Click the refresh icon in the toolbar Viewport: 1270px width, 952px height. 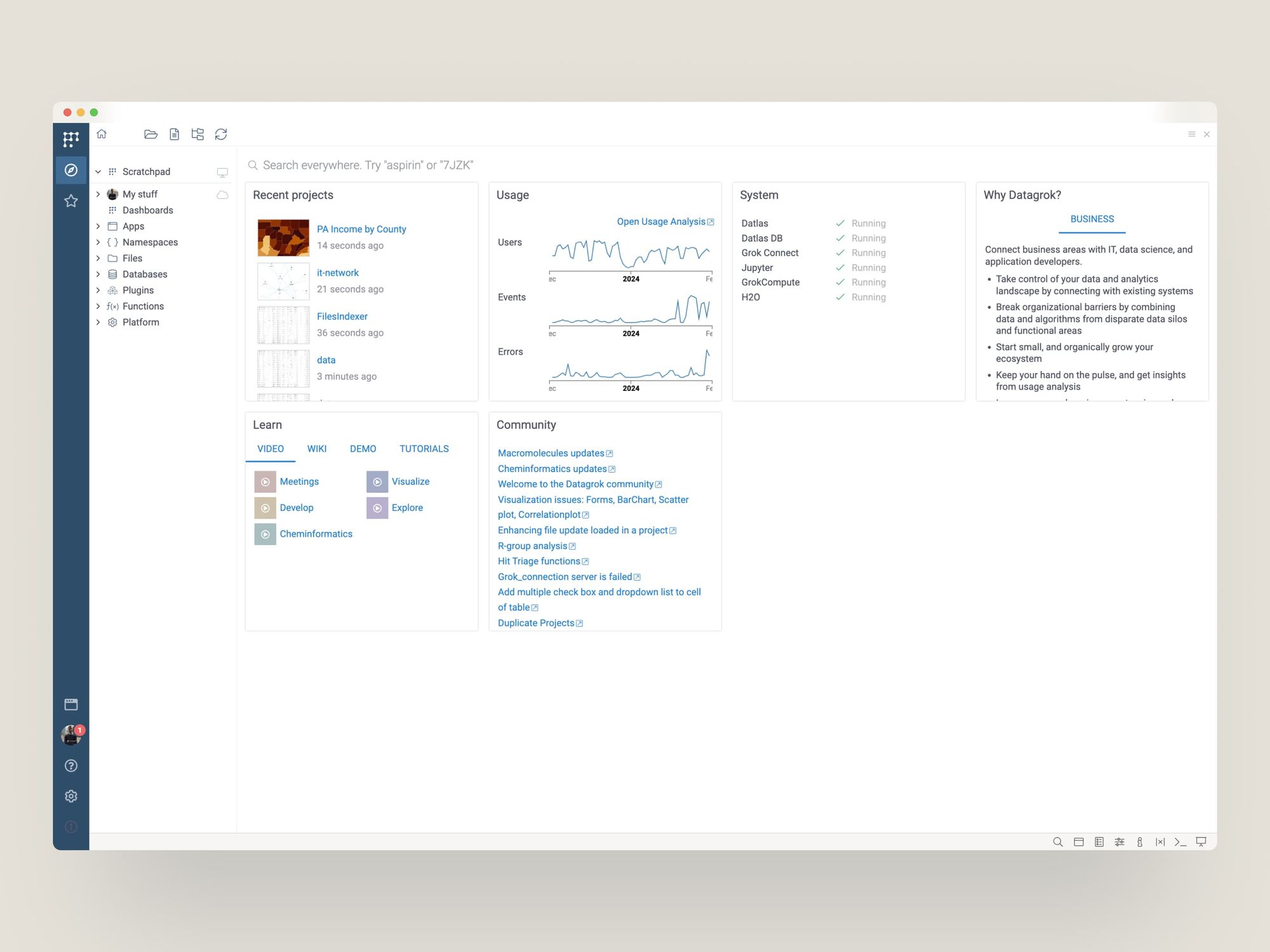(221, 134)
